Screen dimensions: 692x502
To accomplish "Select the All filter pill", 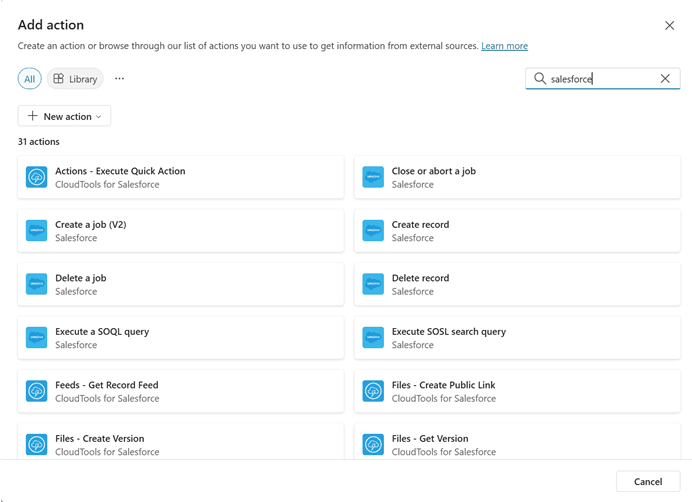I will click(x=30, y=79).
